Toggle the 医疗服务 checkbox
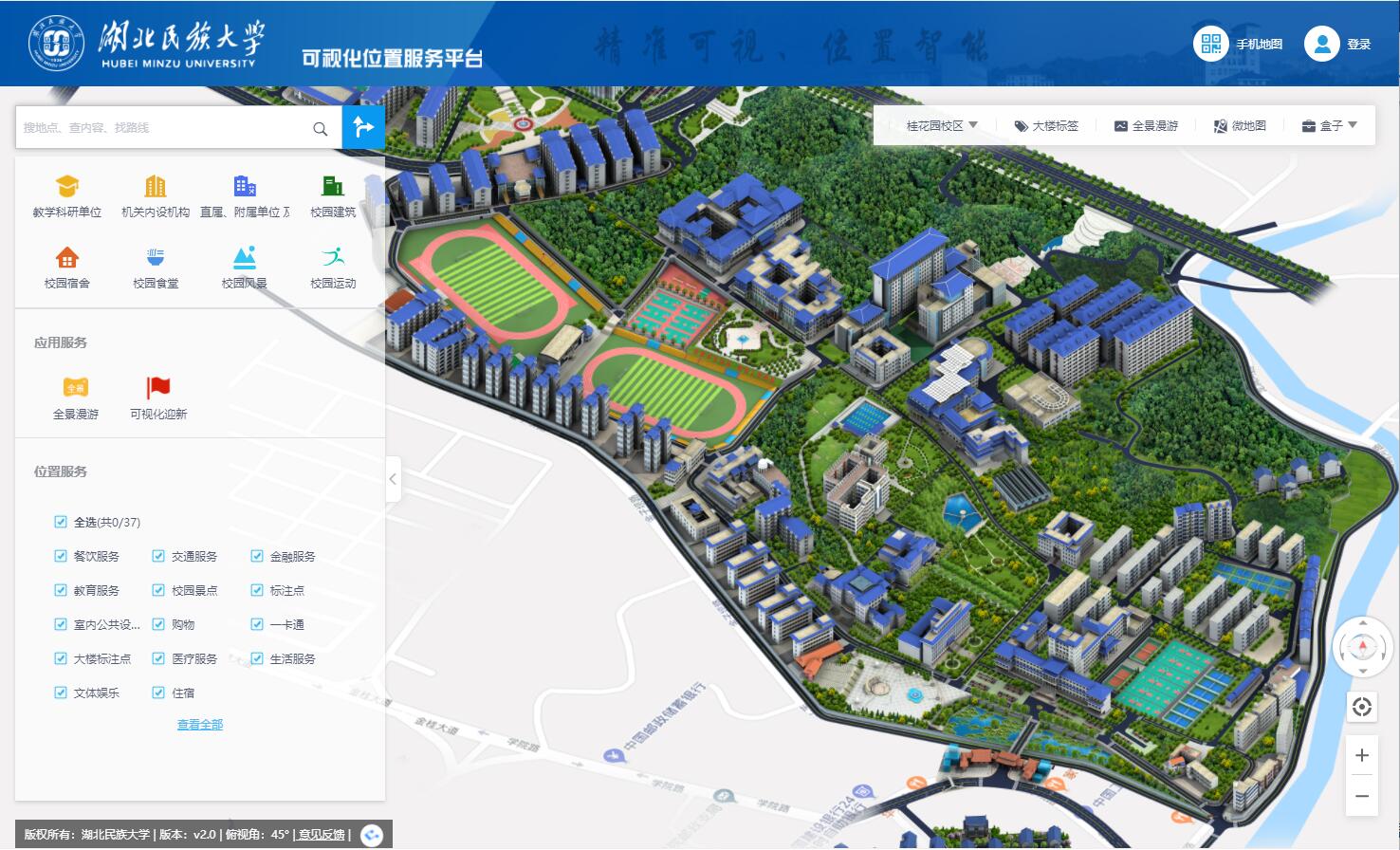Image resolution: width=1400 pixels, height=850 pixels. point(158,658)
